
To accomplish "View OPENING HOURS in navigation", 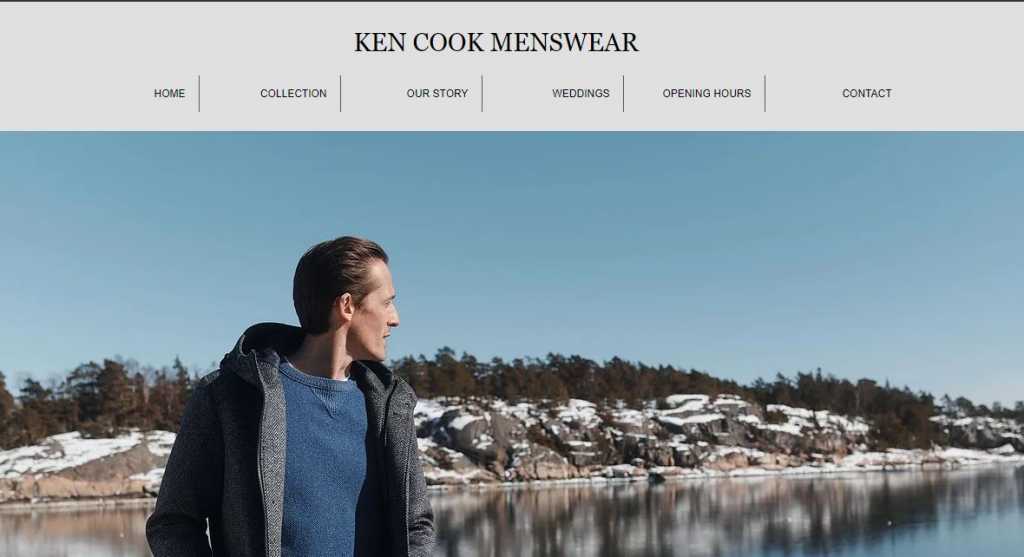I will tap(707, 93).
